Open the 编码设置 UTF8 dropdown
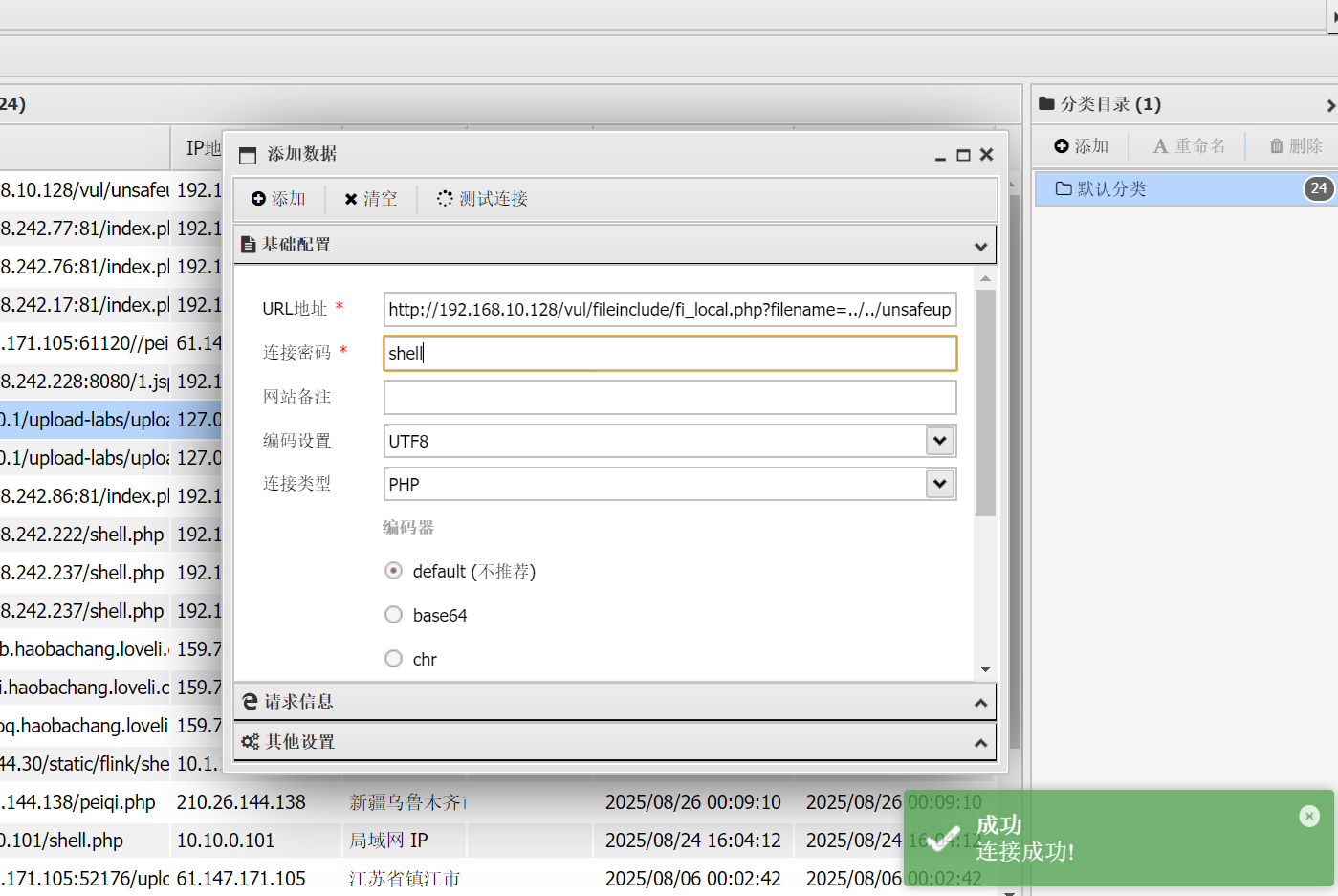The height and width of the screenshot is (896, 1338). 939,441
